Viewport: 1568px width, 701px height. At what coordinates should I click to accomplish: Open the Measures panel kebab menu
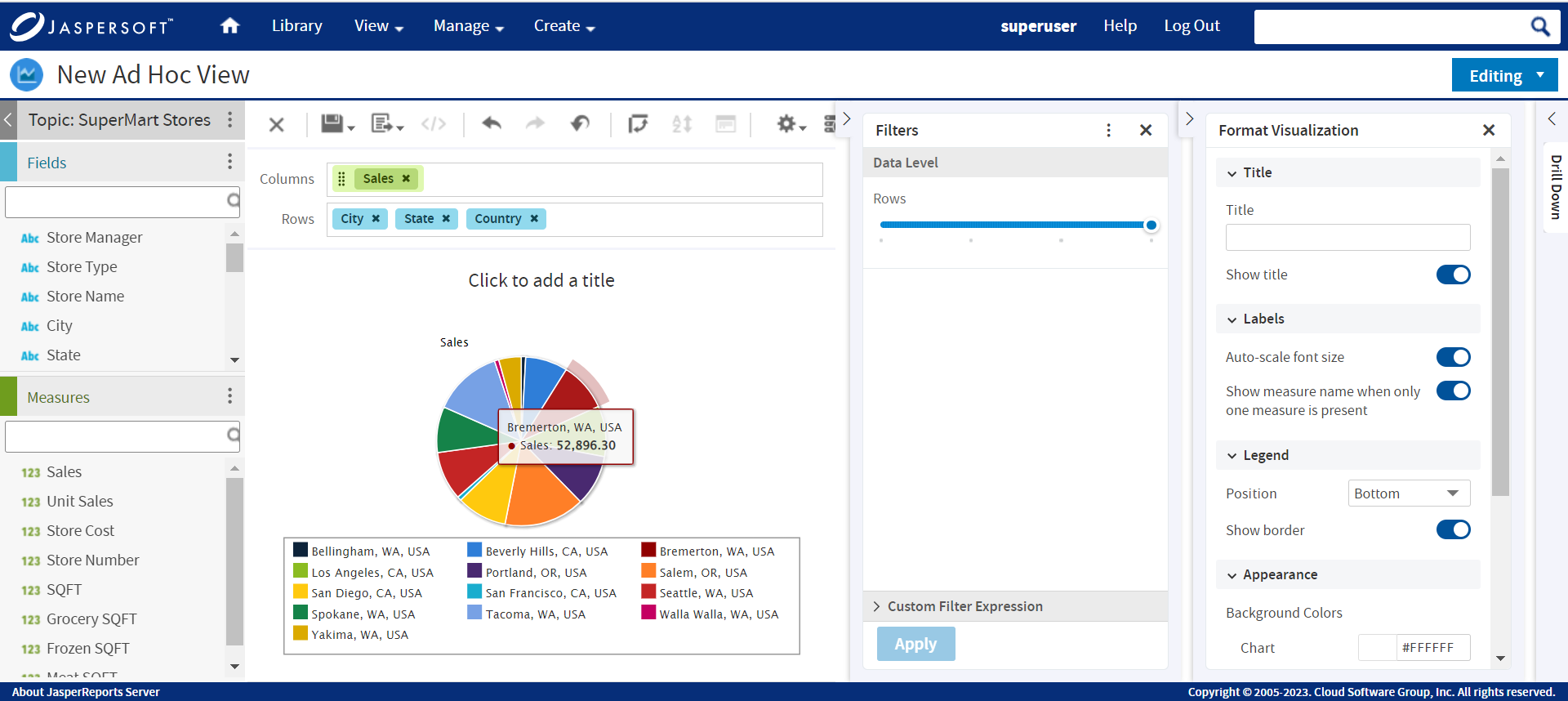click(x=230, y=396)
